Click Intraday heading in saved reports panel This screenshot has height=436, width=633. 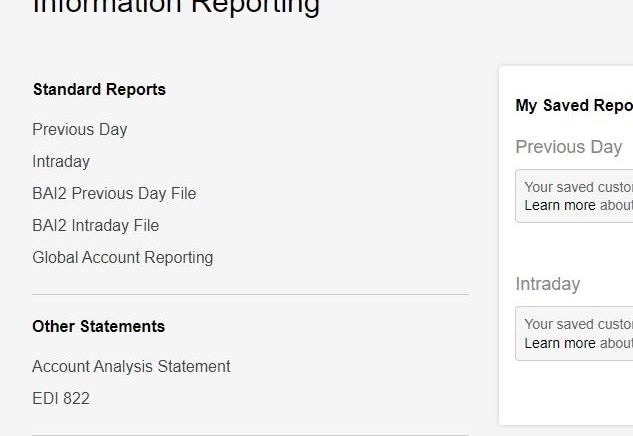(x=548, y=284)
